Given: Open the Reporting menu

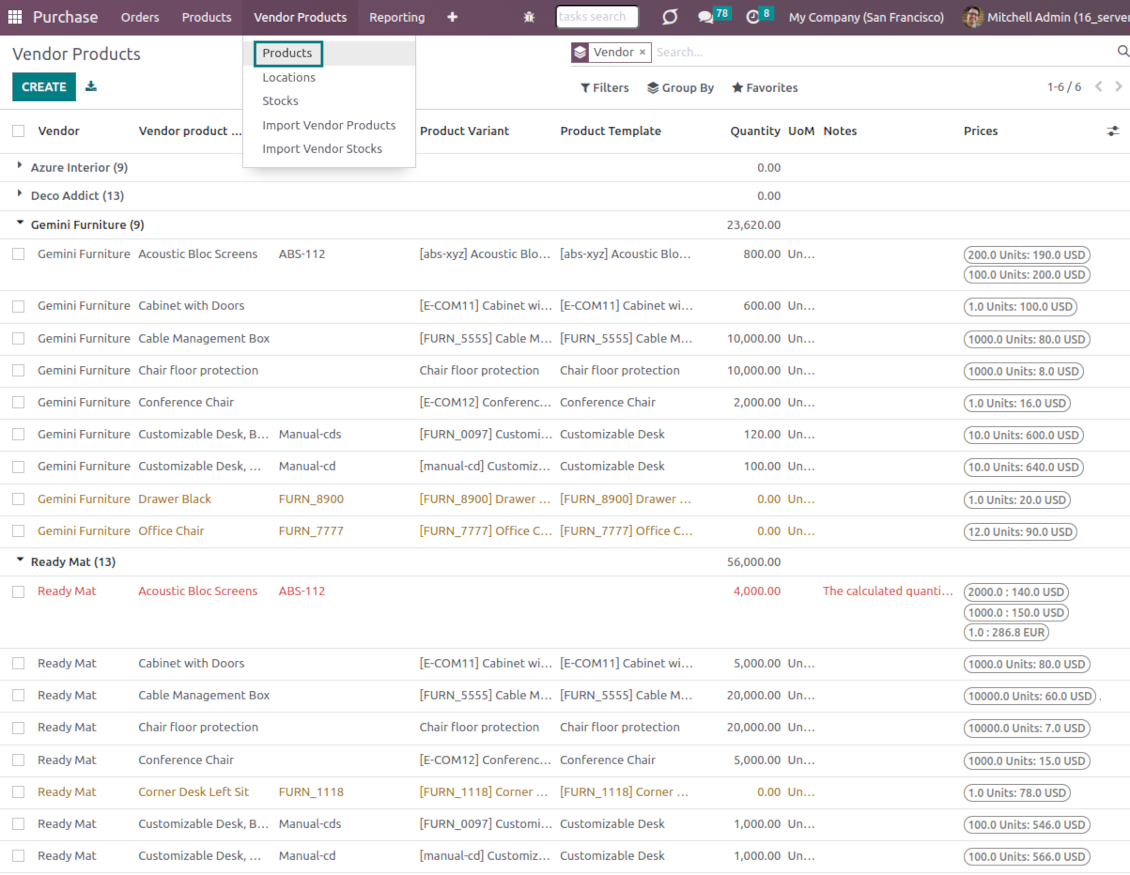Looking at the screenshot, I should pyautogui.click(x=396, y=17).
